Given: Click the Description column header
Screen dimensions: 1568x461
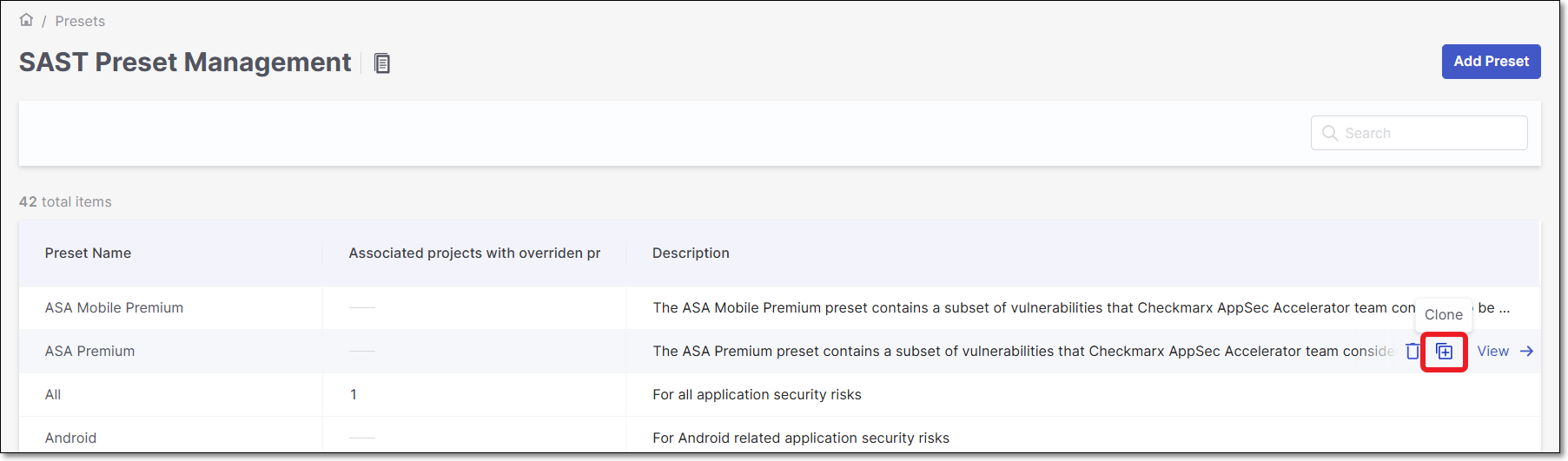Looking at the screenshot, I should tap(691, 254).
